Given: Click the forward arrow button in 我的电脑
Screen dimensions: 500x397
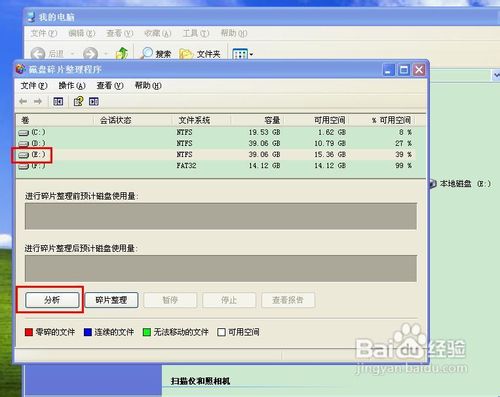Looking at the screenshot, I should (x=90, y=54).
